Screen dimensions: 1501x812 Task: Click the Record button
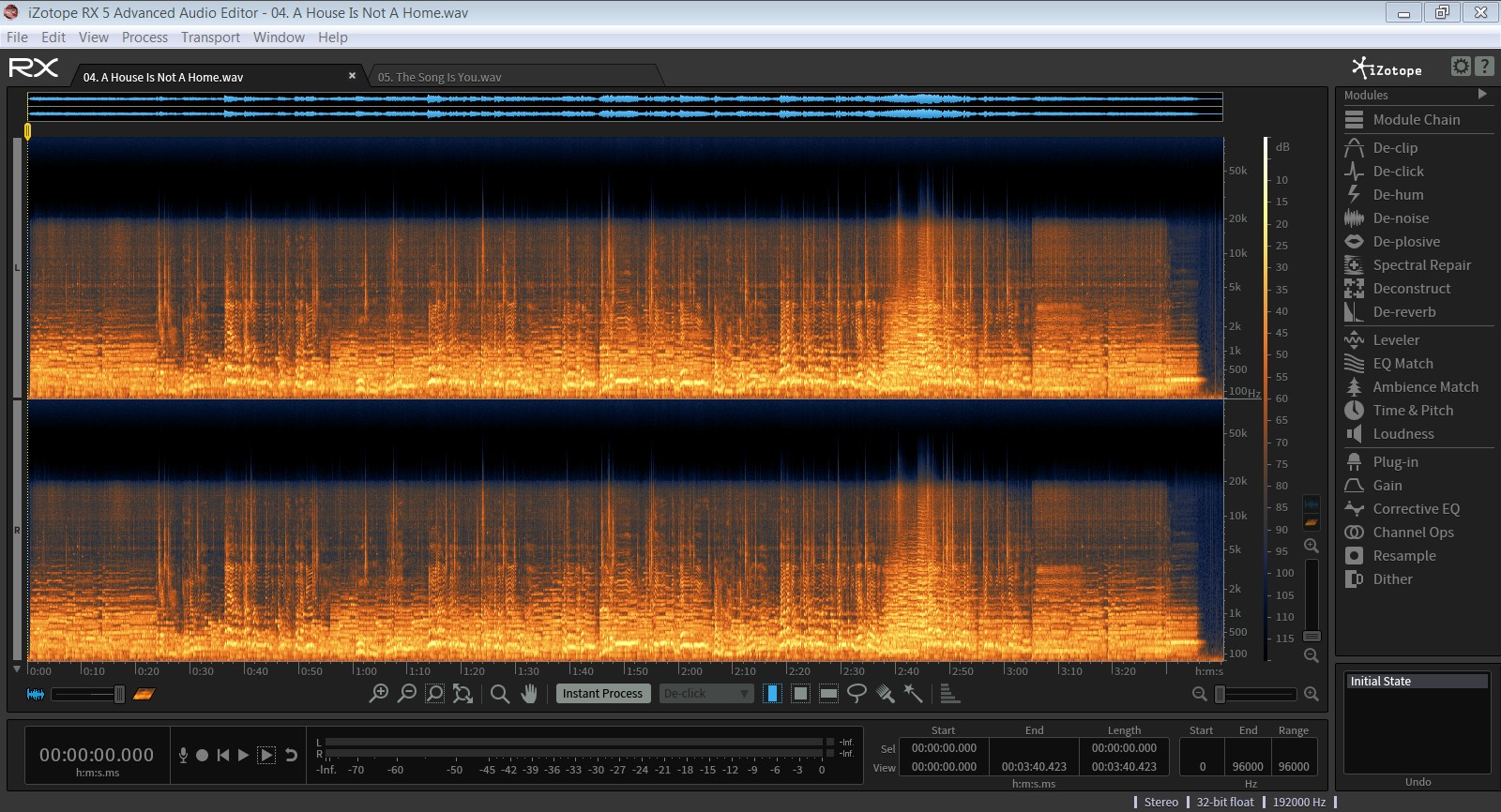tap(203, 755)
